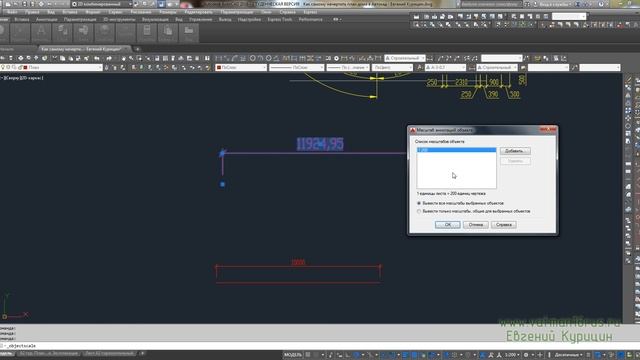Click the search keyword field in title bar
Screen dimensions: 640x360
[491, 4]
